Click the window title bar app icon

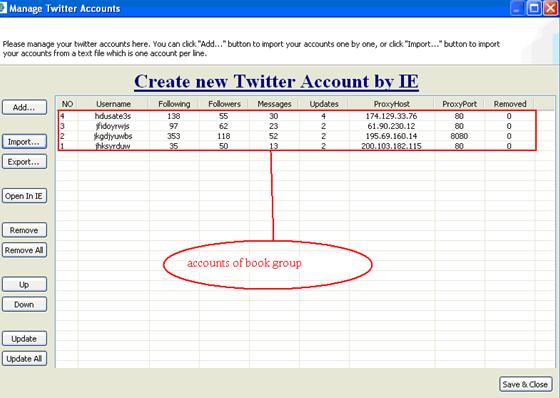3,8
